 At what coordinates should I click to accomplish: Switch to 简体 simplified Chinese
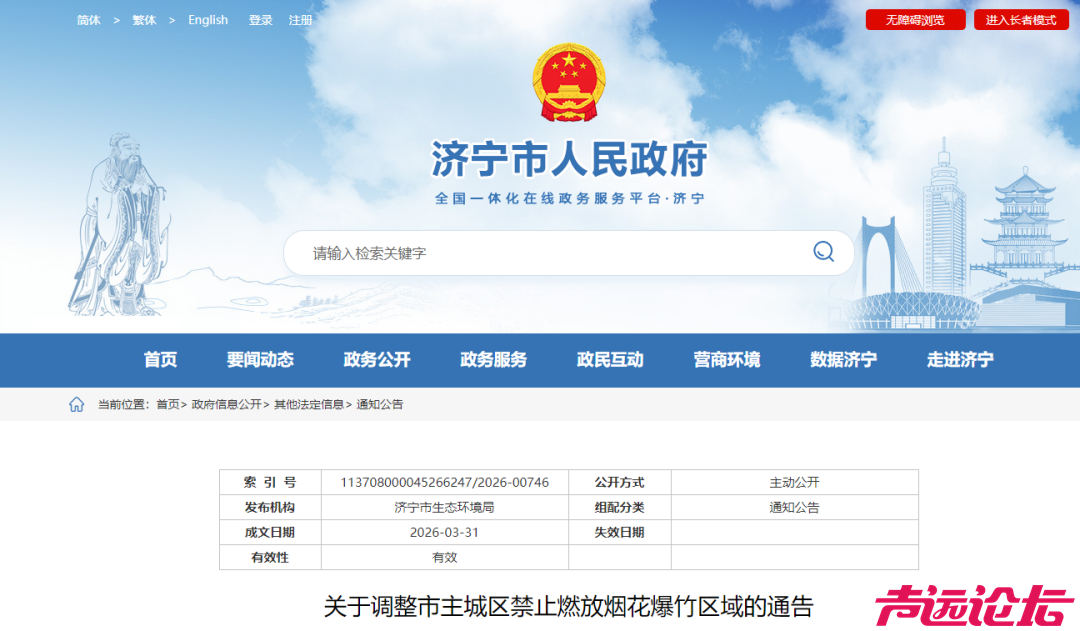click(x=88, y=19)
